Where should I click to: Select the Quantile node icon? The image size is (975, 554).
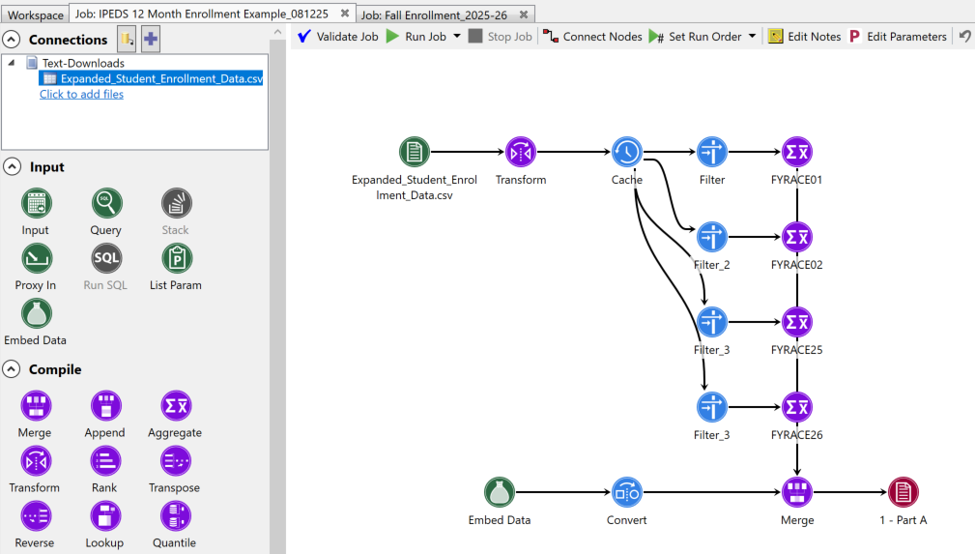[x=176, y=516]
